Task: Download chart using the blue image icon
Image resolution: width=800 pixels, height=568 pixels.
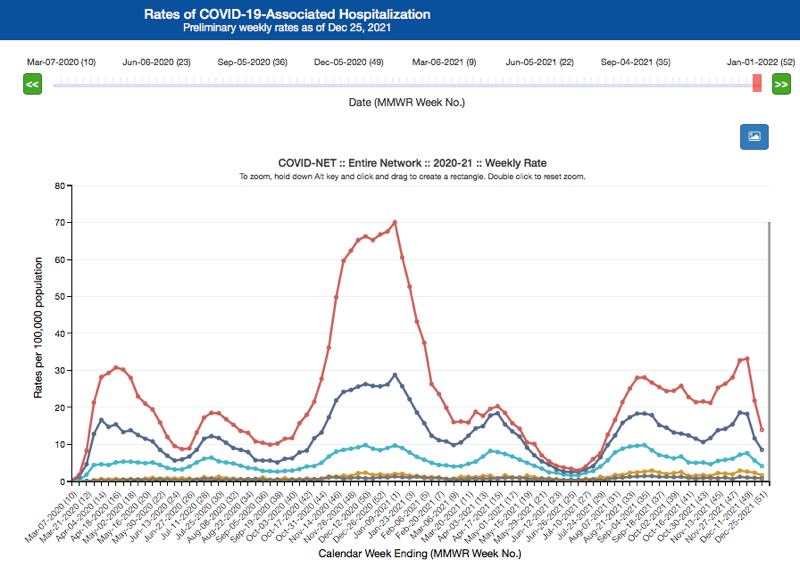Action: click(754, 136)
